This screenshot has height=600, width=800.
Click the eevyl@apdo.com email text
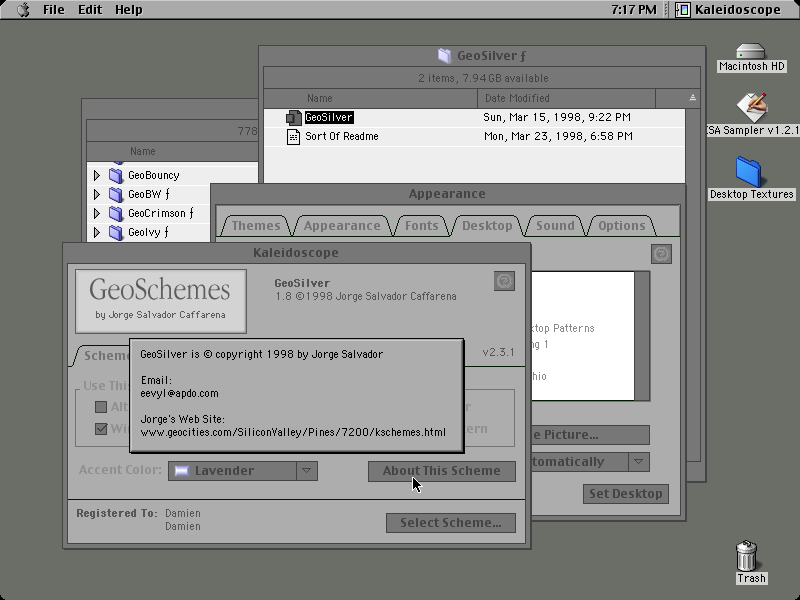click(x=180, y=393)
